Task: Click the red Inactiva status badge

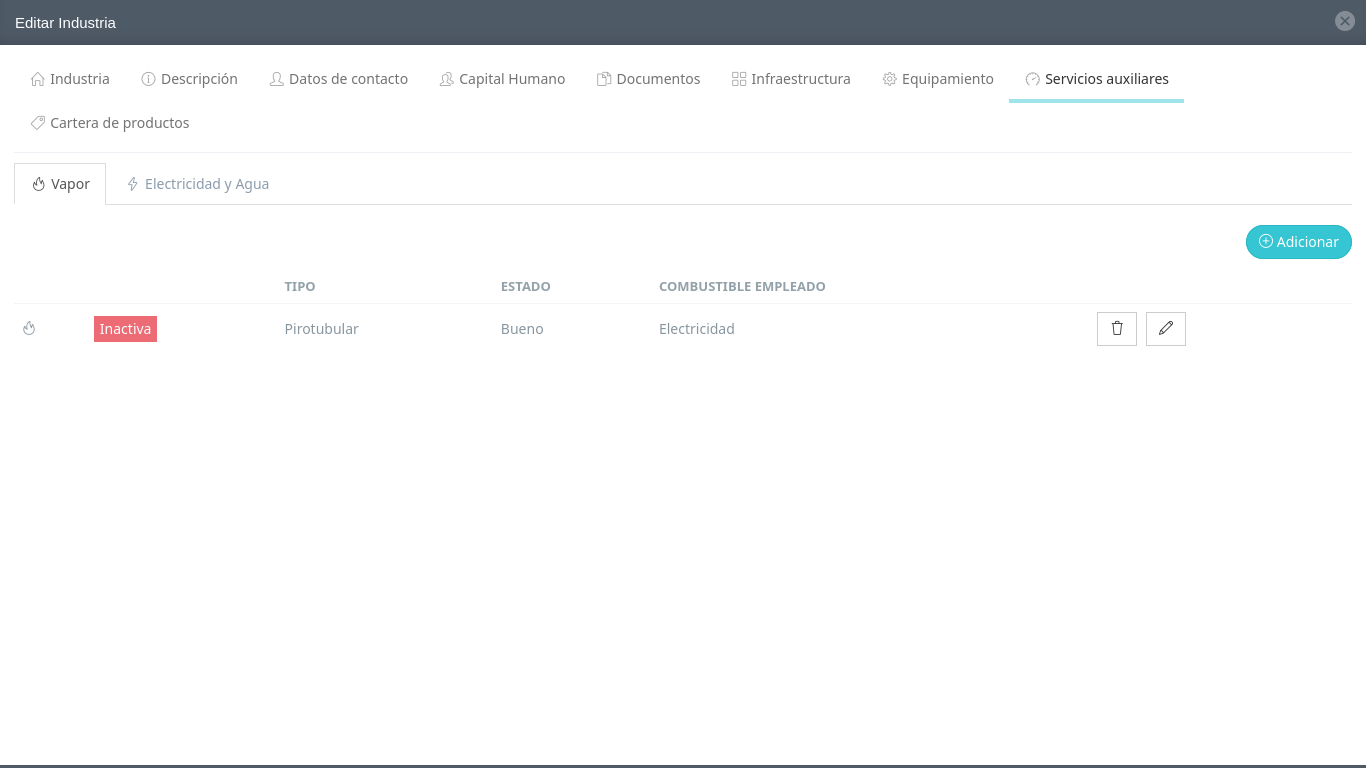Action: [x=125, y=329]
